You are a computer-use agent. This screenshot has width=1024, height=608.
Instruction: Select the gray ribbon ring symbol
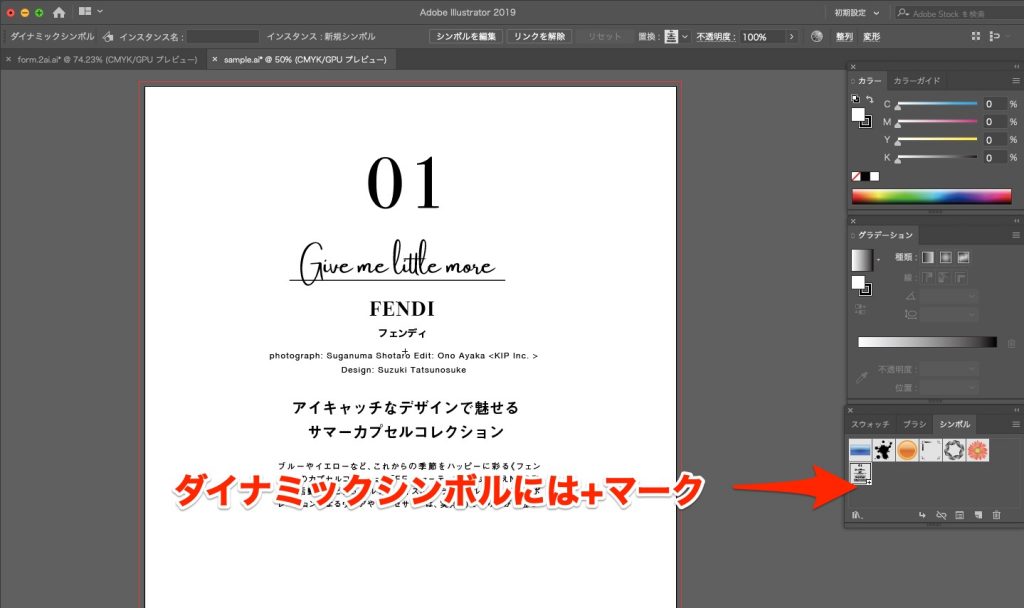tap(954, 450)
